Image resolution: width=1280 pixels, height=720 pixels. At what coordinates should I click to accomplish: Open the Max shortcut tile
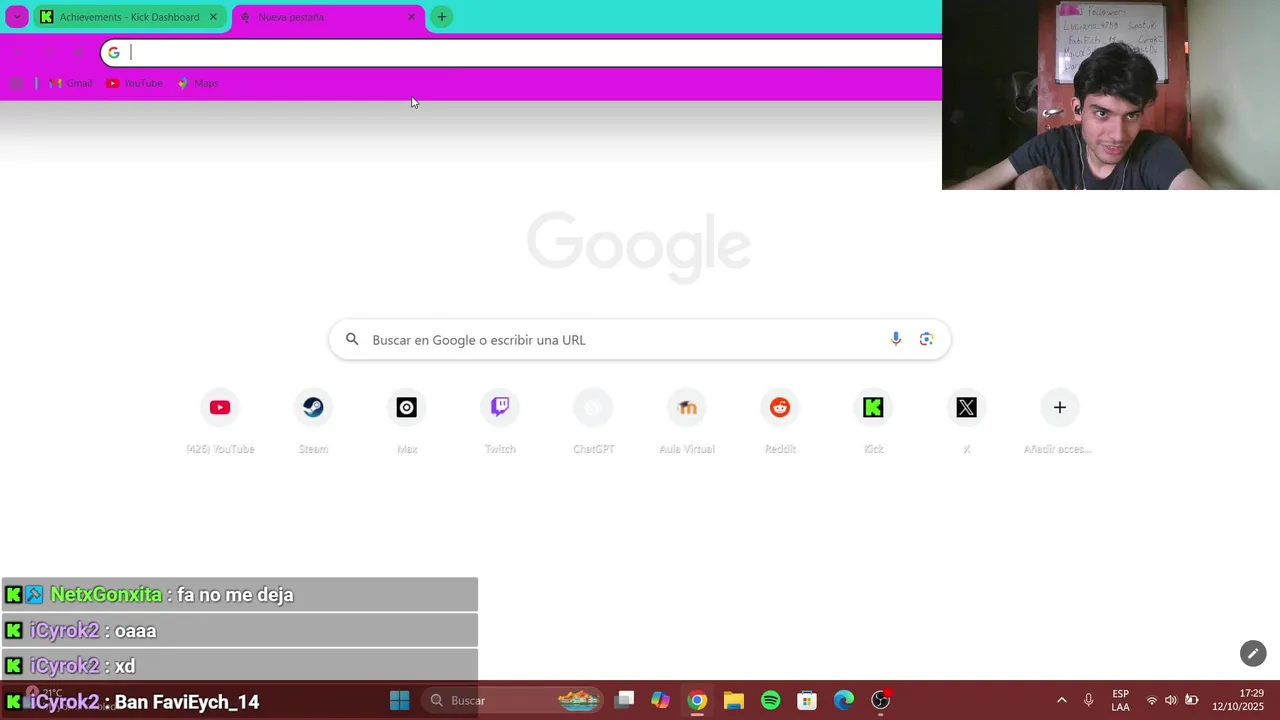(407, 407)
